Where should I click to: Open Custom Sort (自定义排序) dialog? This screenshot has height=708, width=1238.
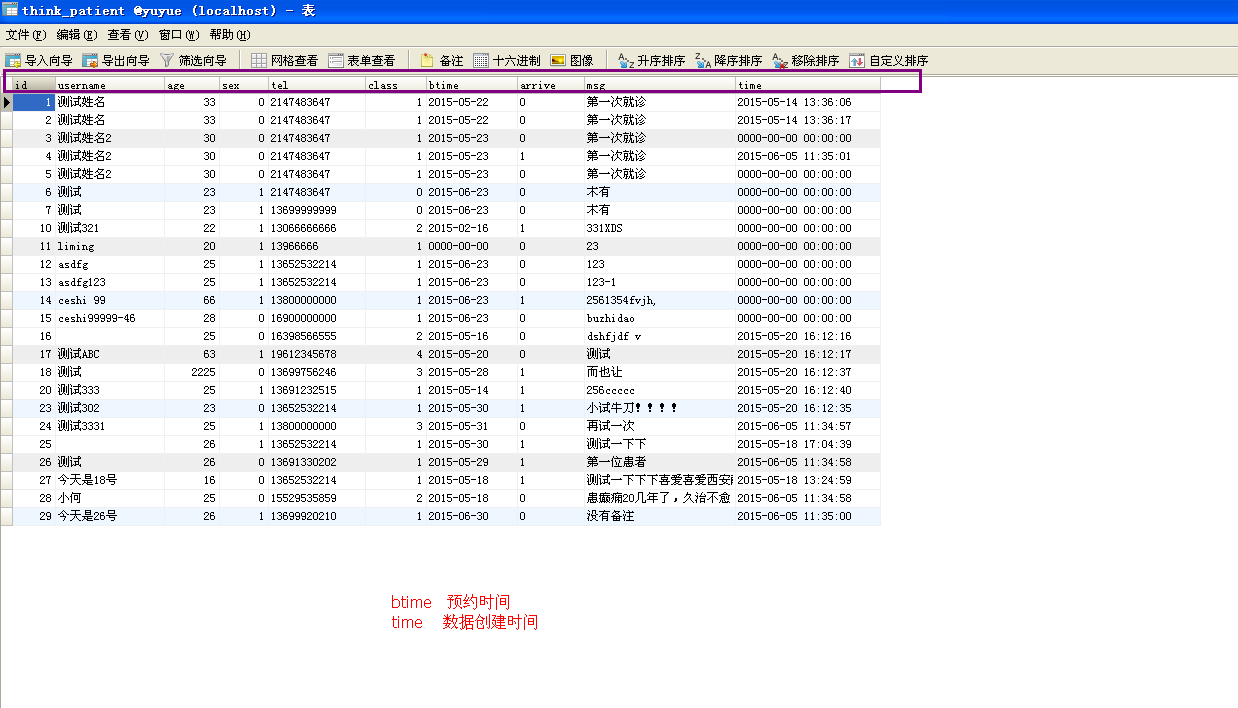(889, 61)
